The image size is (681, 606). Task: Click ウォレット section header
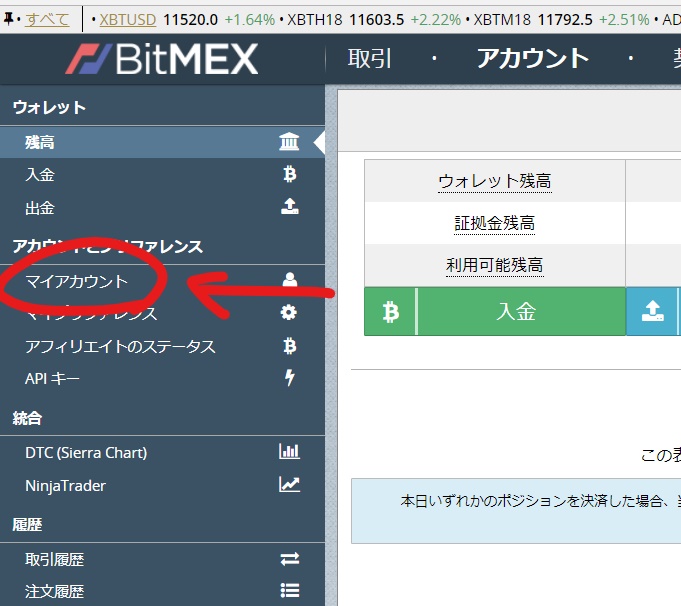[49, 107]
